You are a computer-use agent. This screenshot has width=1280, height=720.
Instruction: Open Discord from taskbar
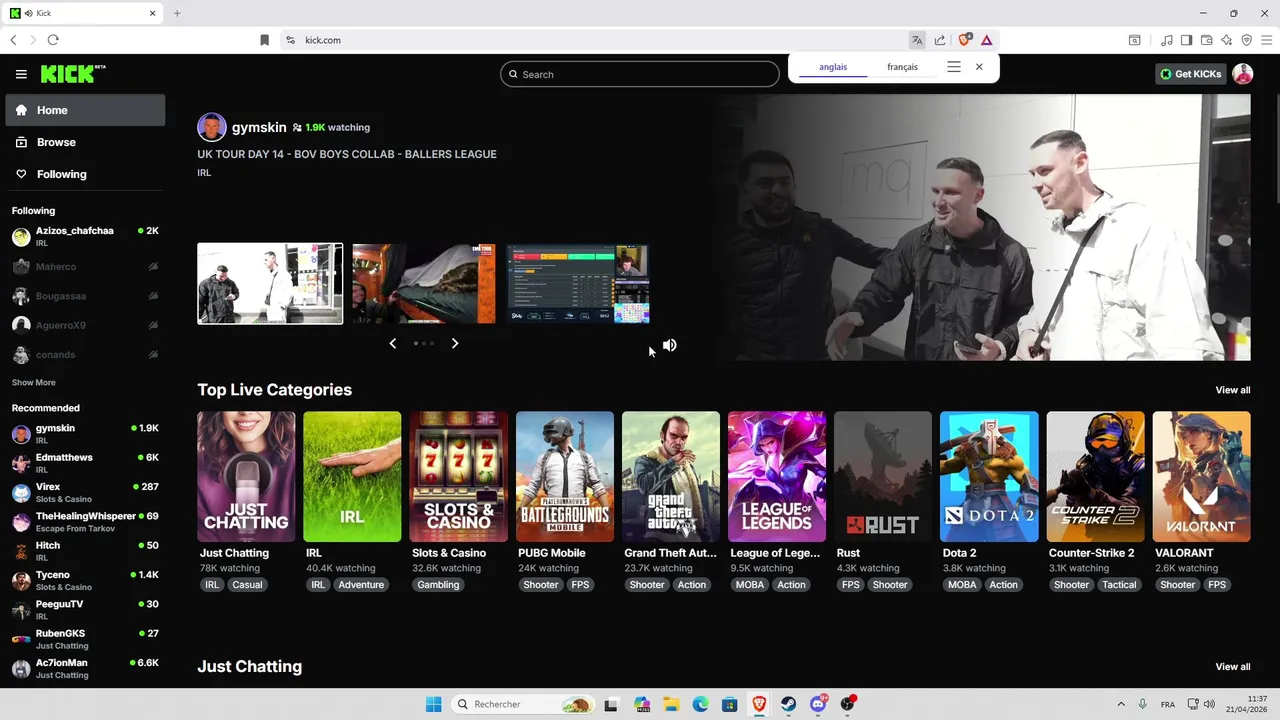(818, 704)
